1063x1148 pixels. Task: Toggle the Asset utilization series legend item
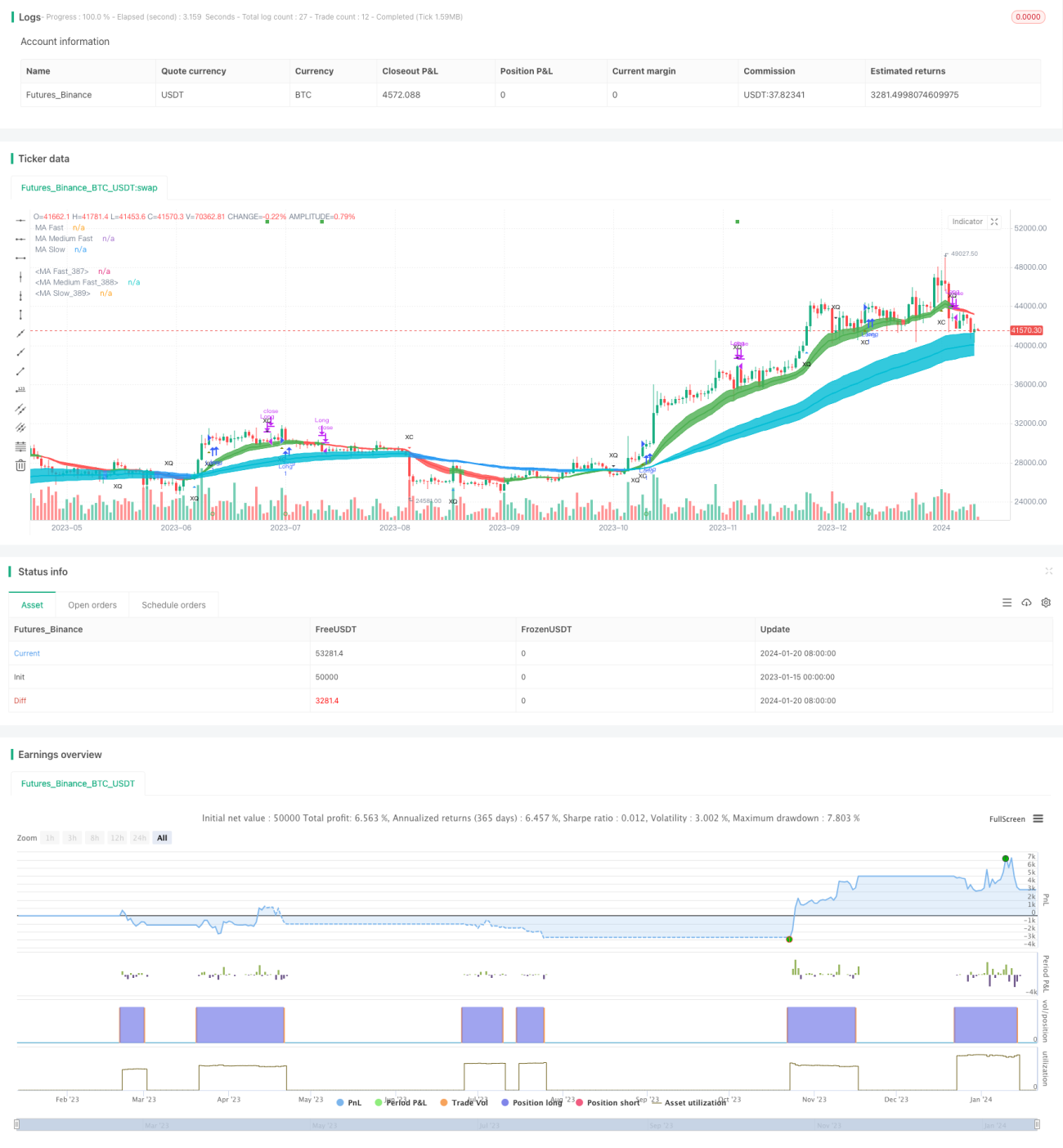click(x=689, y=1102)
